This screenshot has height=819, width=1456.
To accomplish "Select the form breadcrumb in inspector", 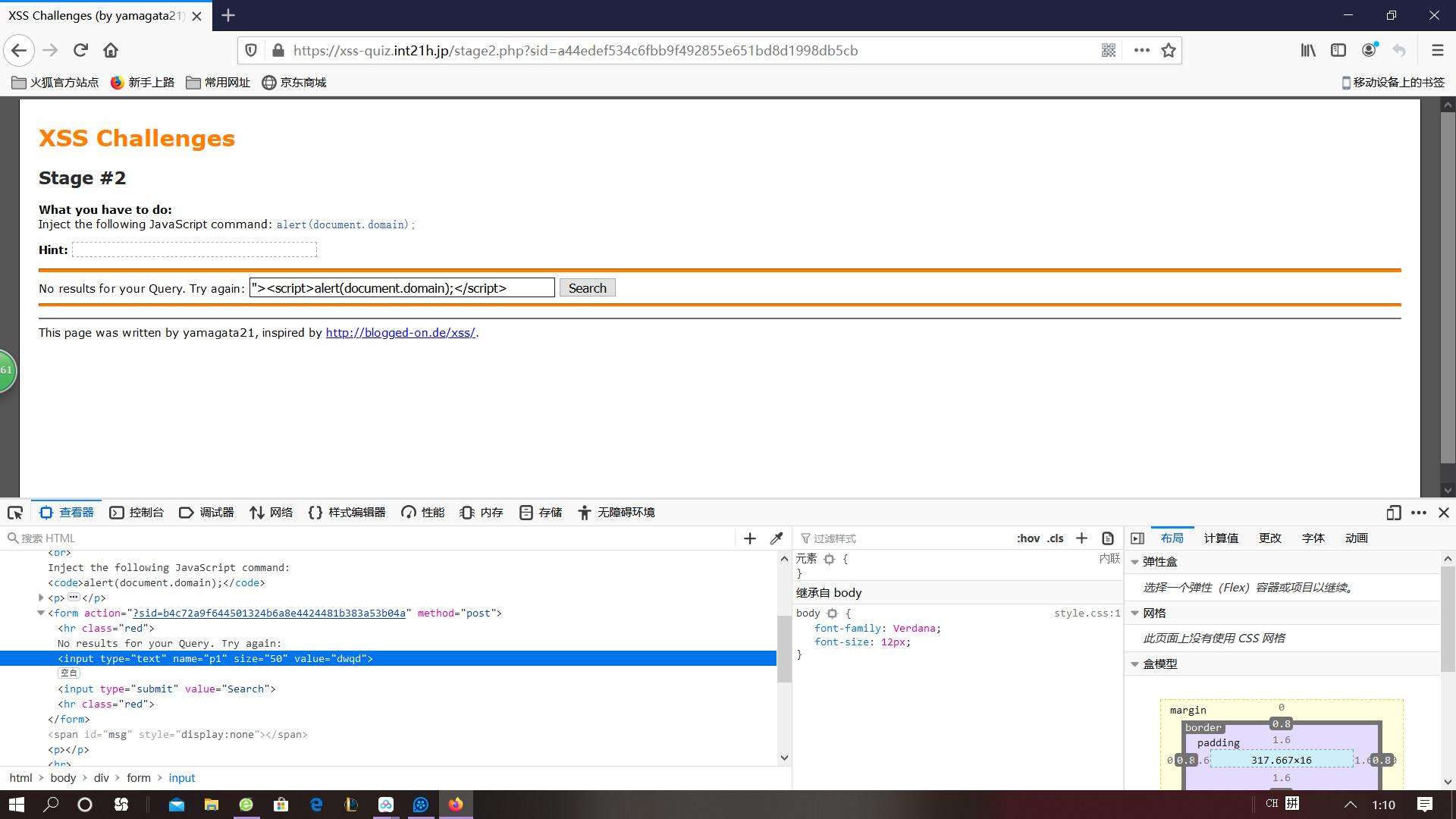I will coord(139,778).
